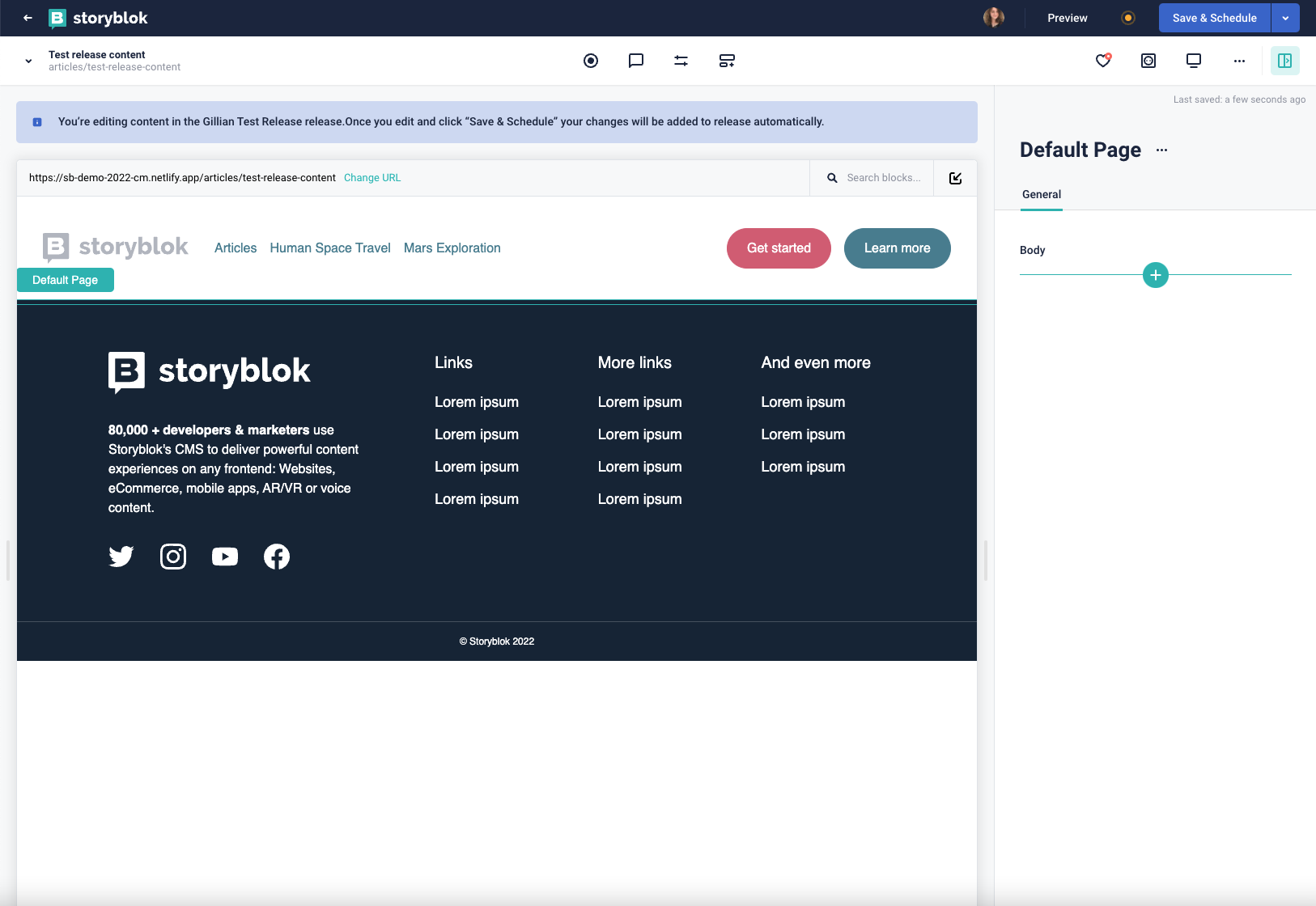This screenshot has width=1316, height=906.
Task: Open the Articles nav link
Action: click(236, 248)
